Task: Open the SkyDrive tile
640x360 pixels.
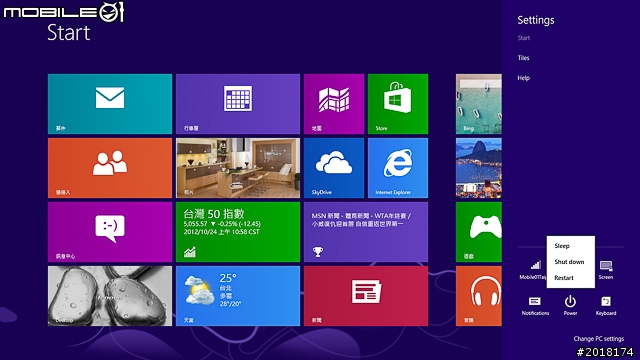Action: [334, 168]
